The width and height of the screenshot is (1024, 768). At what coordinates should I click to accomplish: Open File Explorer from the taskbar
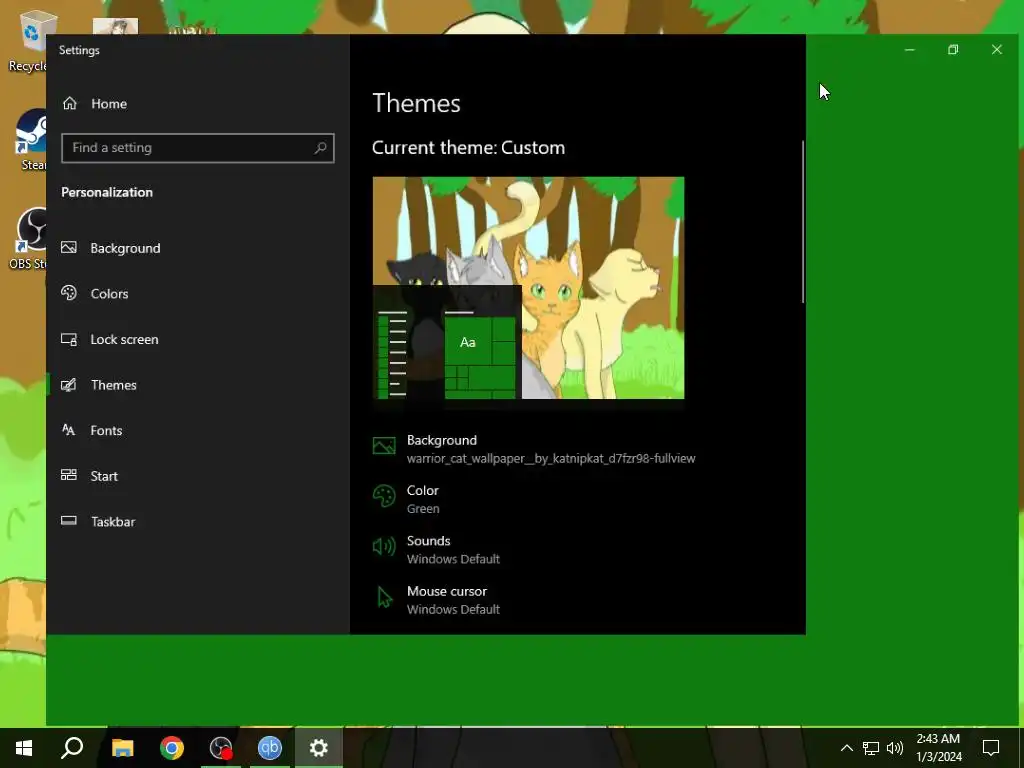coord(122,748)
